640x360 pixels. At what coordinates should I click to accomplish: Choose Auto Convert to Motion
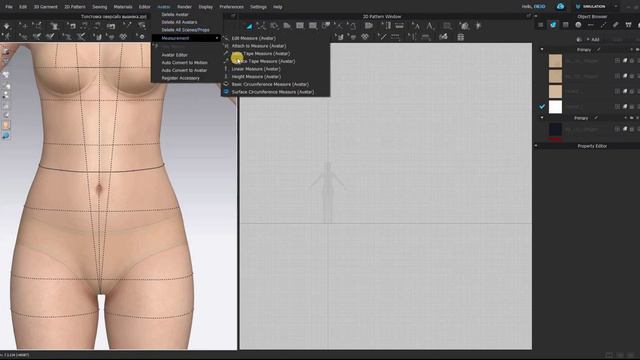coord(184,62)
